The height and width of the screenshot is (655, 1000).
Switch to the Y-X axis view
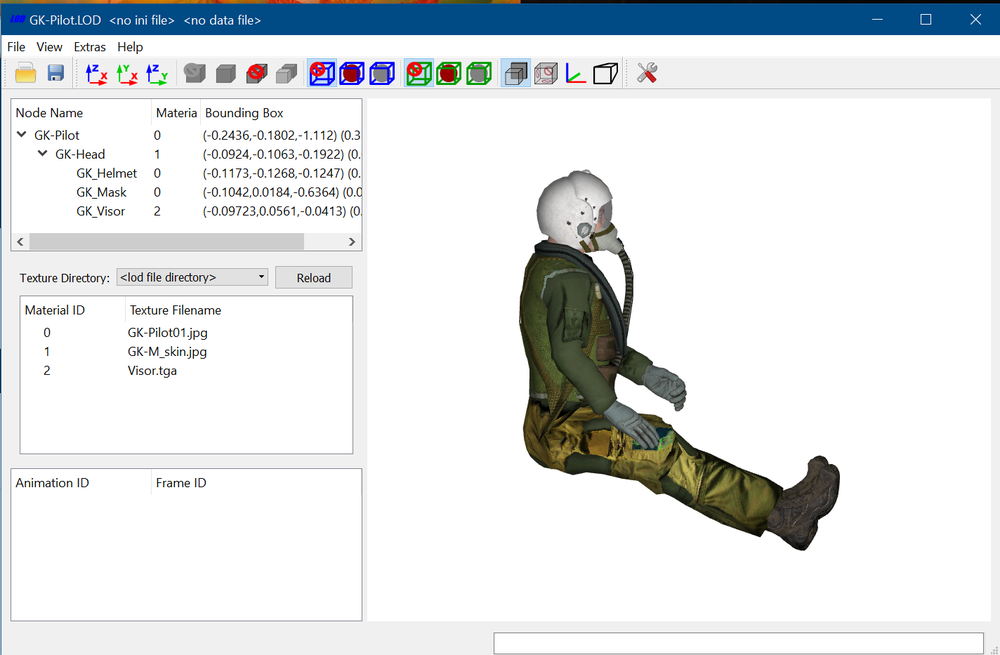point(127,73)
